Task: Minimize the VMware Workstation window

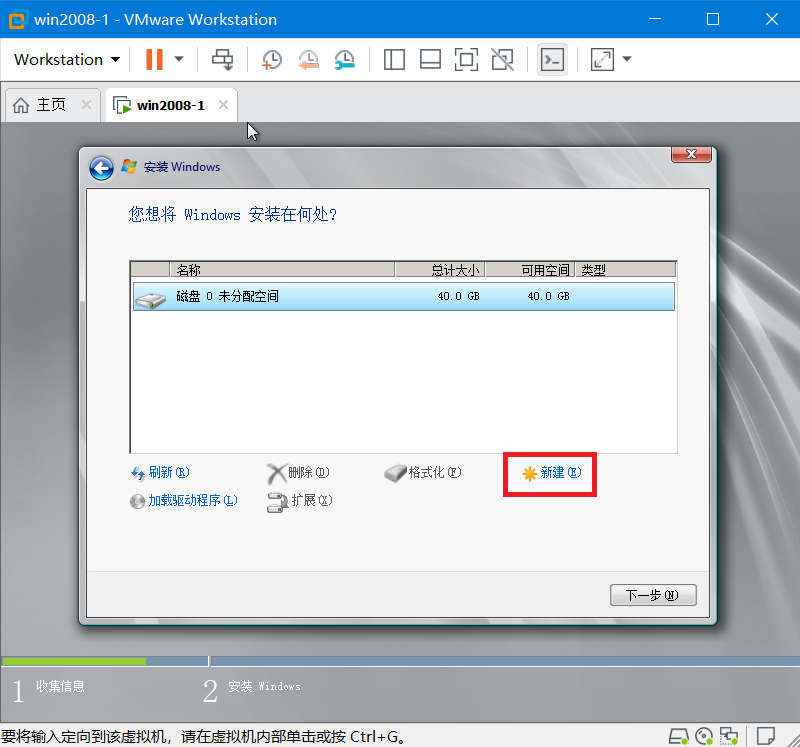Action: point(655,19)
